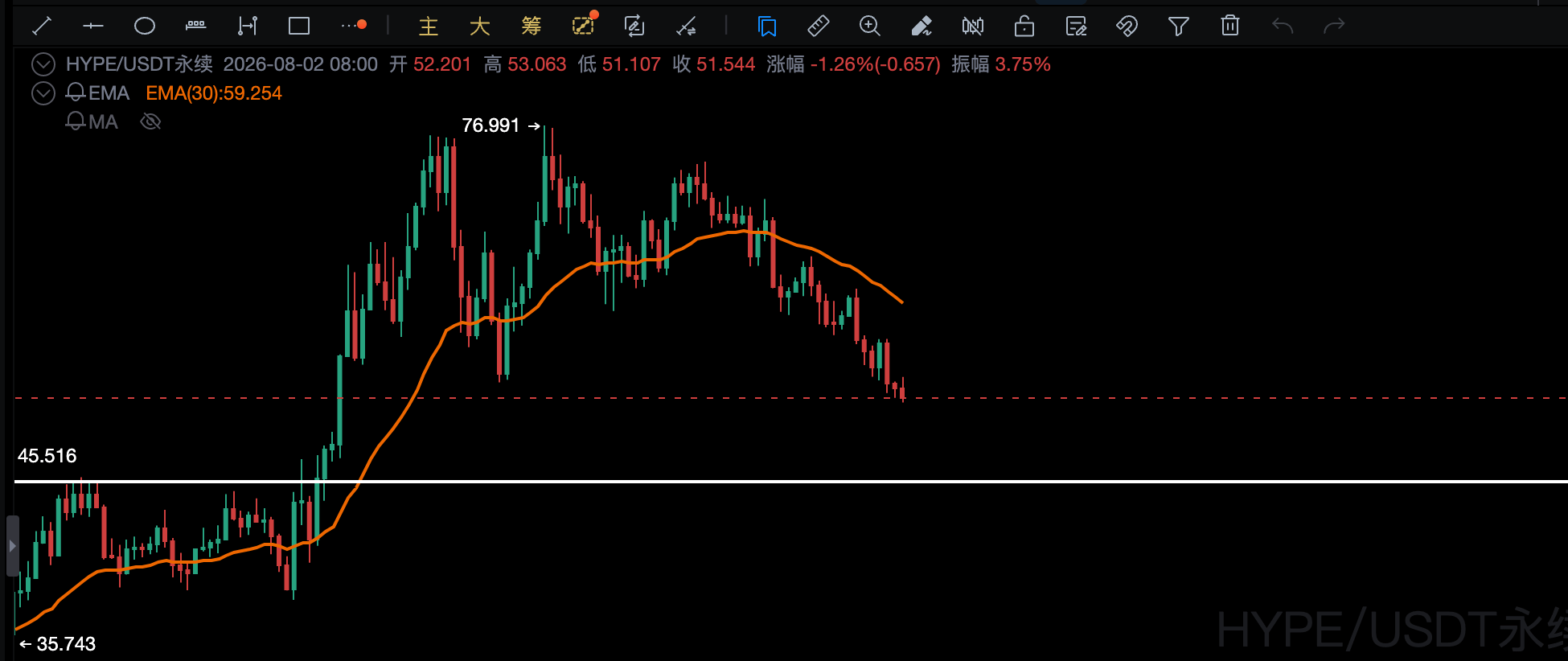
Task: Open more drawing tools with red dot
Action: (354, 26)
